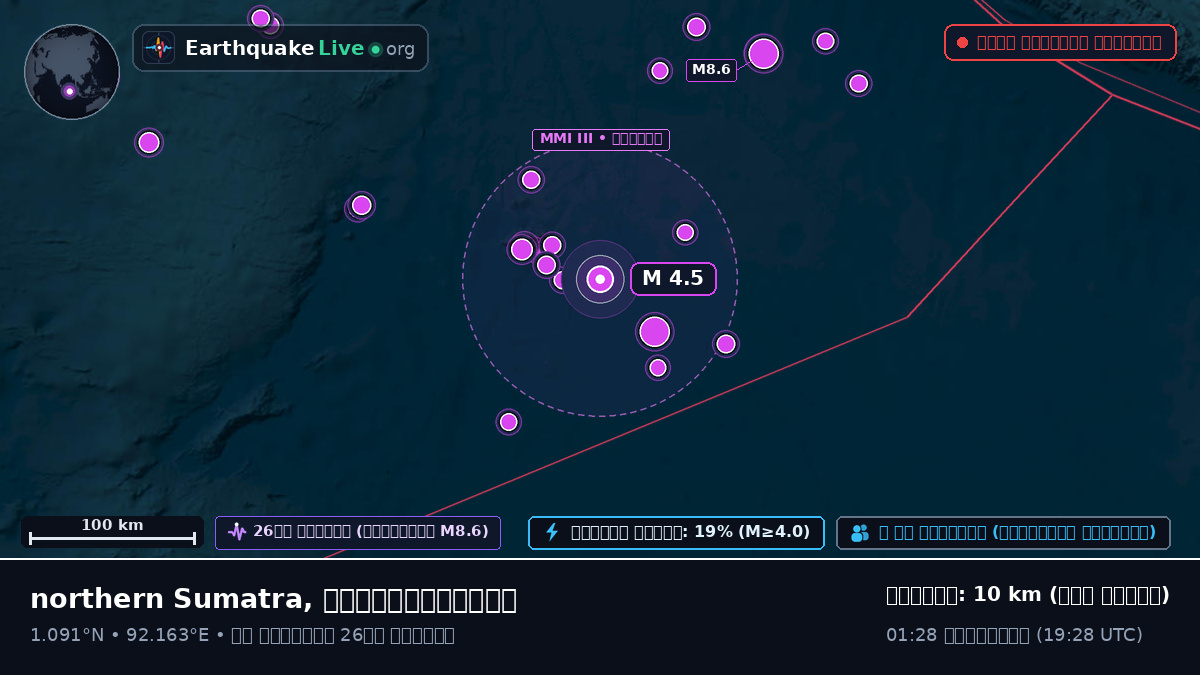Viewport: 1200px width, 675px height.
Task: Select the MMI III intensity label
Action: click(600, 139)
